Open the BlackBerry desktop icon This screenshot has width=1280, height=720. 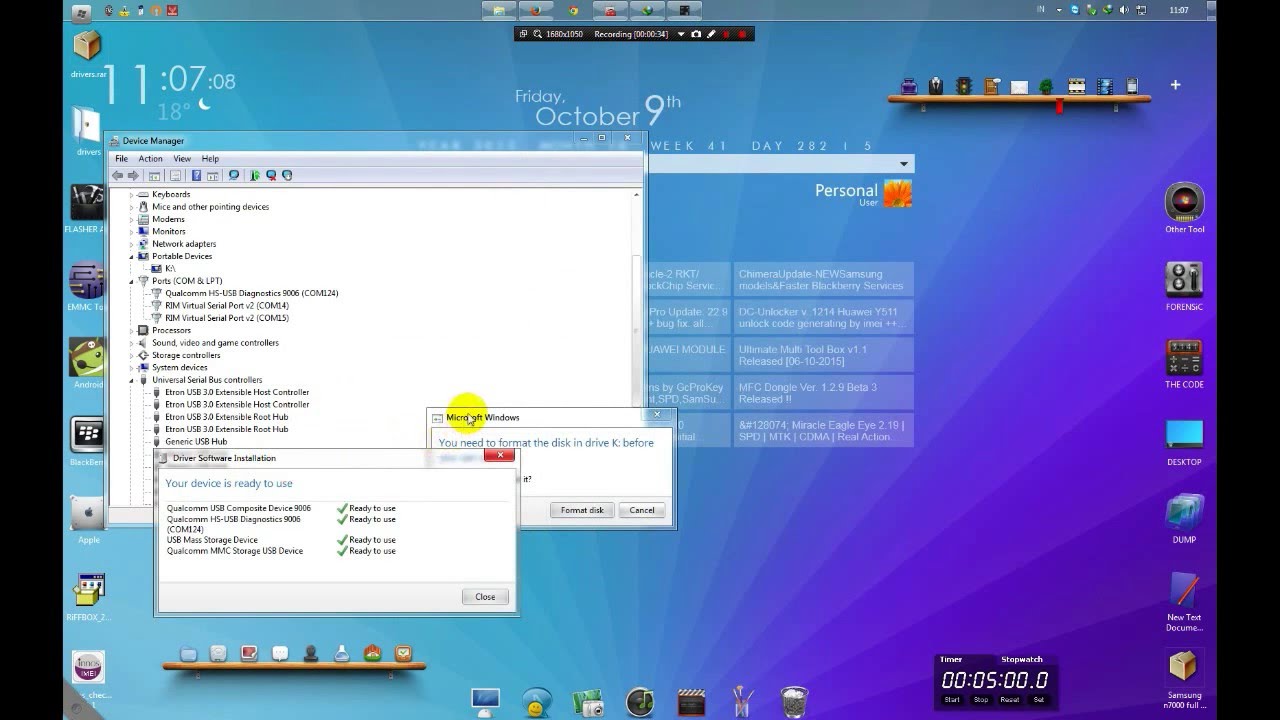pyautogui.click(x=88, y=442)
